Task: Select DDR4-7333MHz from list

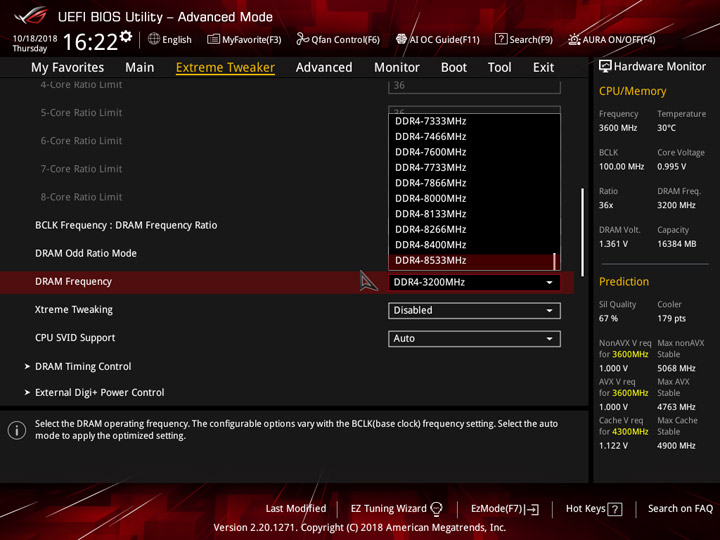Action: 474,121
